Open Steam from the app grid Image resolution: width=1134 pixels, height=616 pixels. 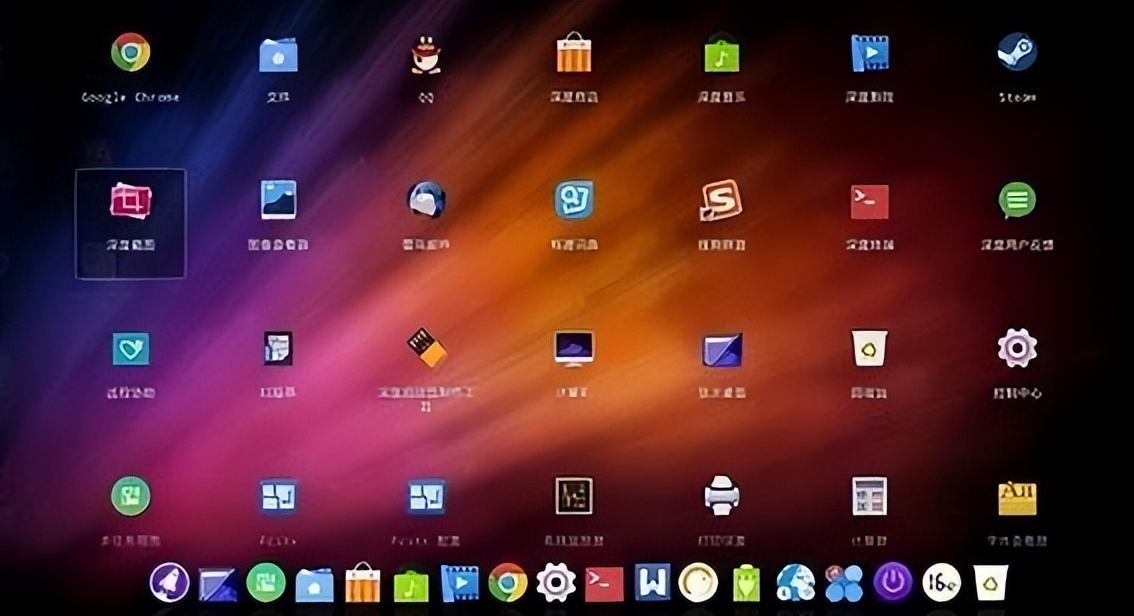tap(1016, 53)
